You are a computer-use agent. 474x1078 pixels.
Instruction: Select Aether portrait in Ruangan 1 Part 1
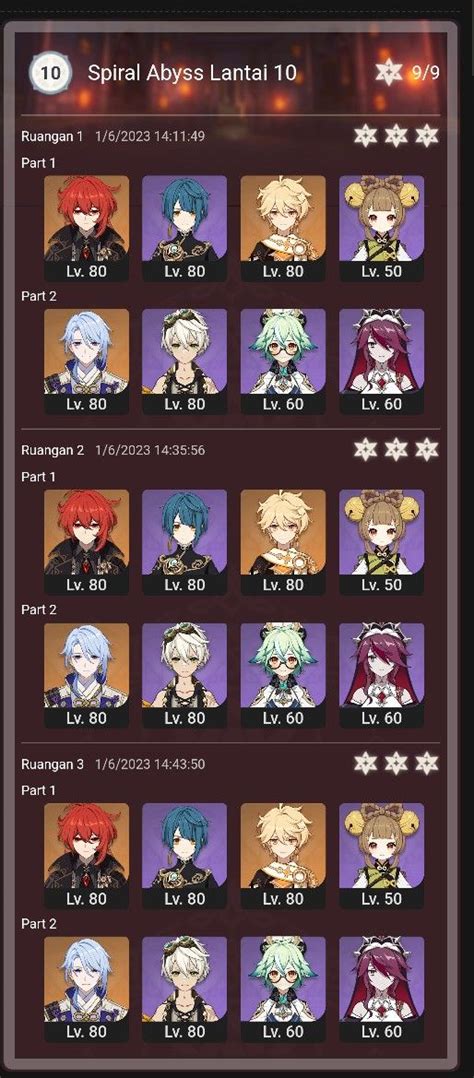pos(283,228)
